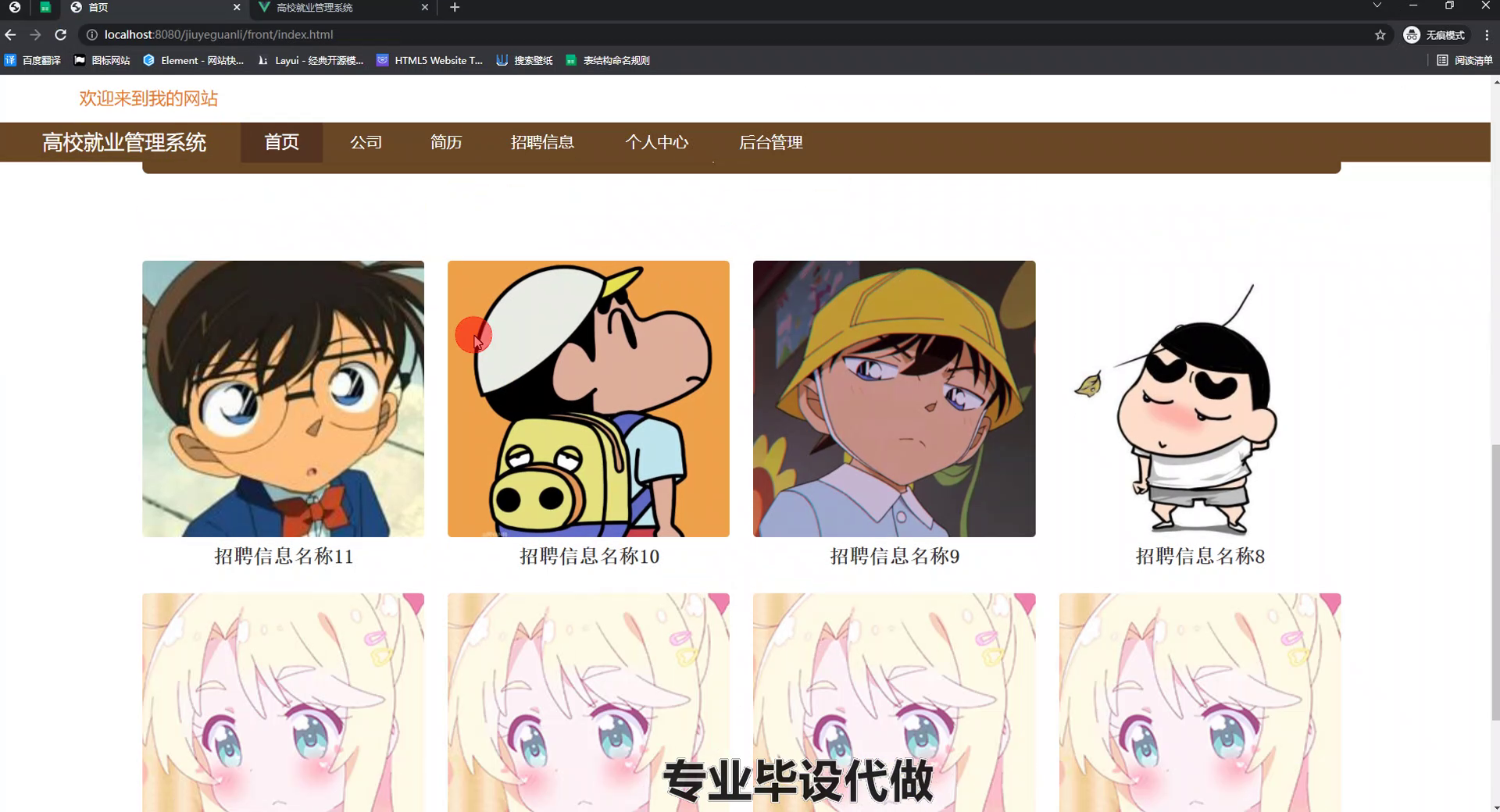Click the scrollbar up arrow
Viewport: 1500px width, 812px height.
tap(1495, 80)
